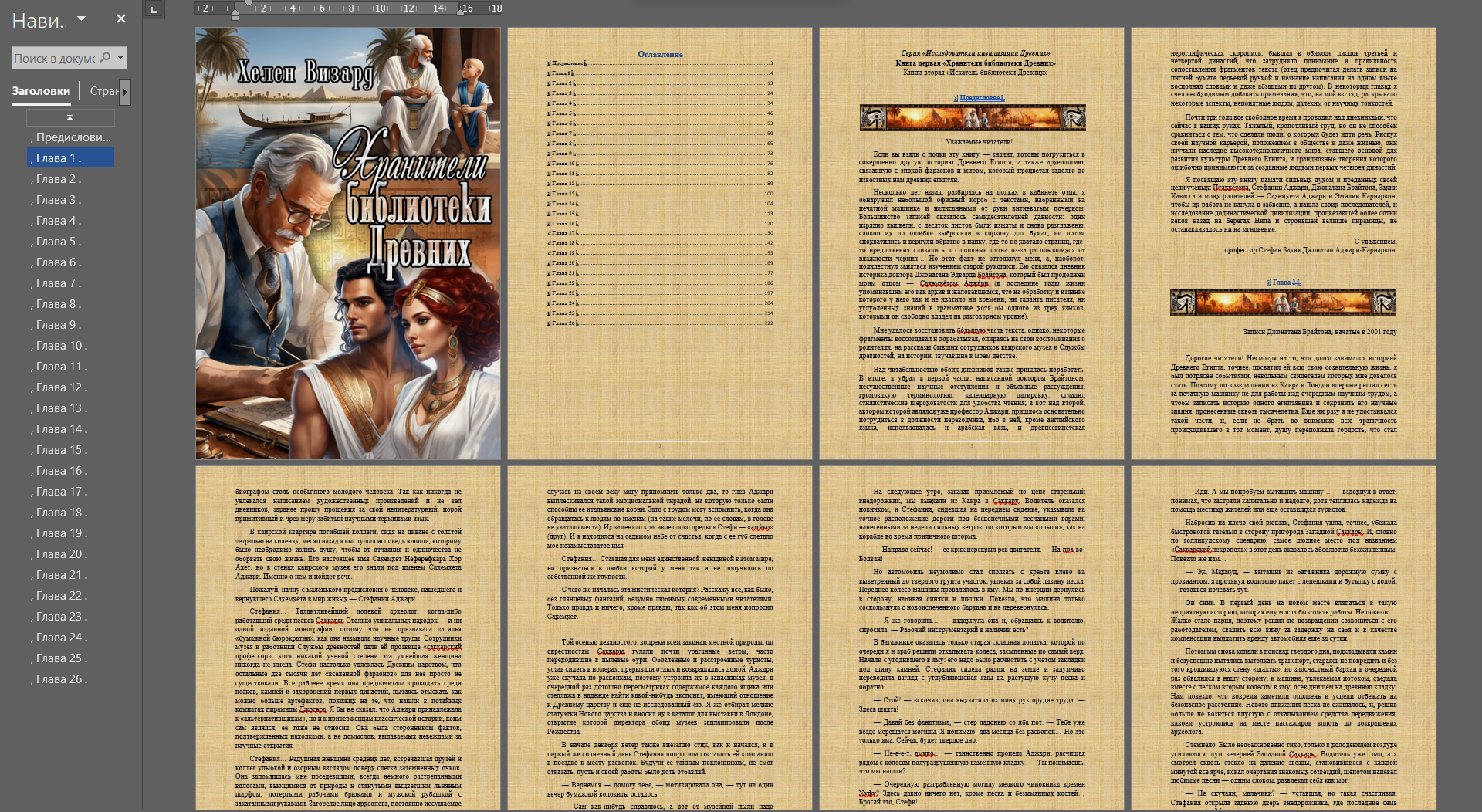Jump to Глава 12 in the headings list
Screen dimensions: 1482x812
tap(62, 387)
